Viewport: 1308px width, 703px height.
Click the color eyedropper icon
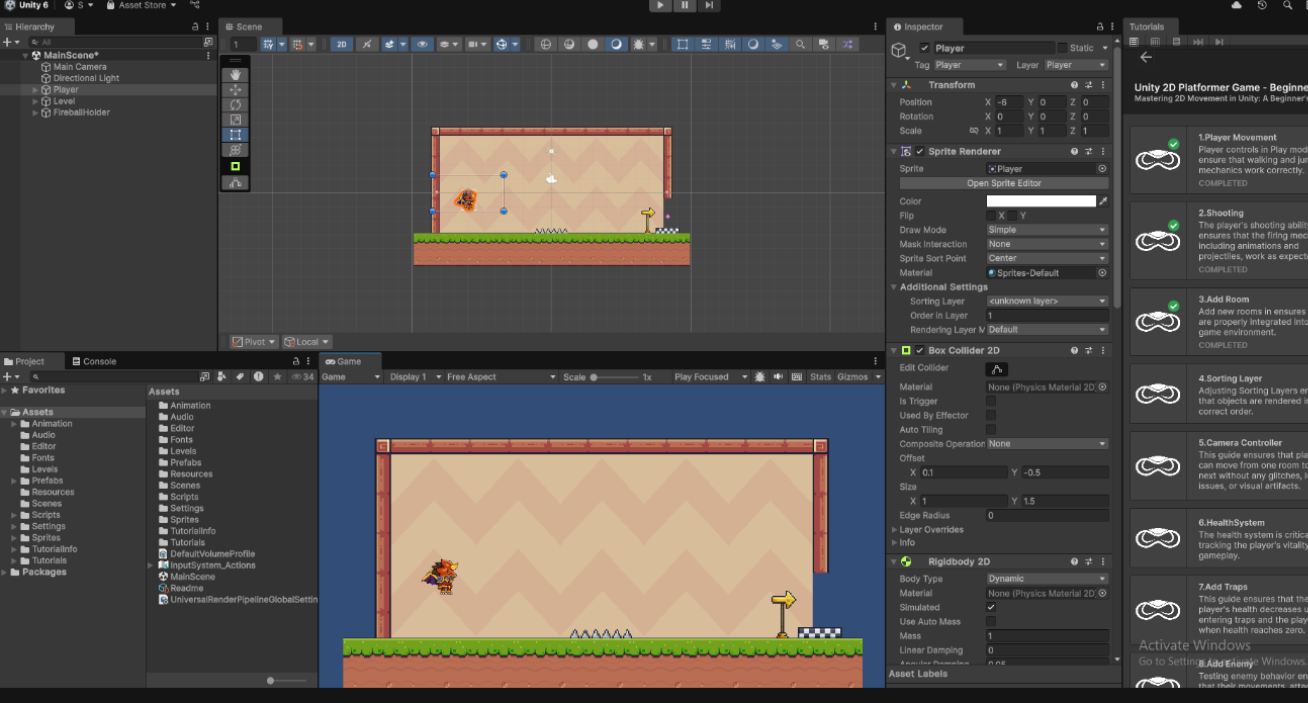(1103, 201)
